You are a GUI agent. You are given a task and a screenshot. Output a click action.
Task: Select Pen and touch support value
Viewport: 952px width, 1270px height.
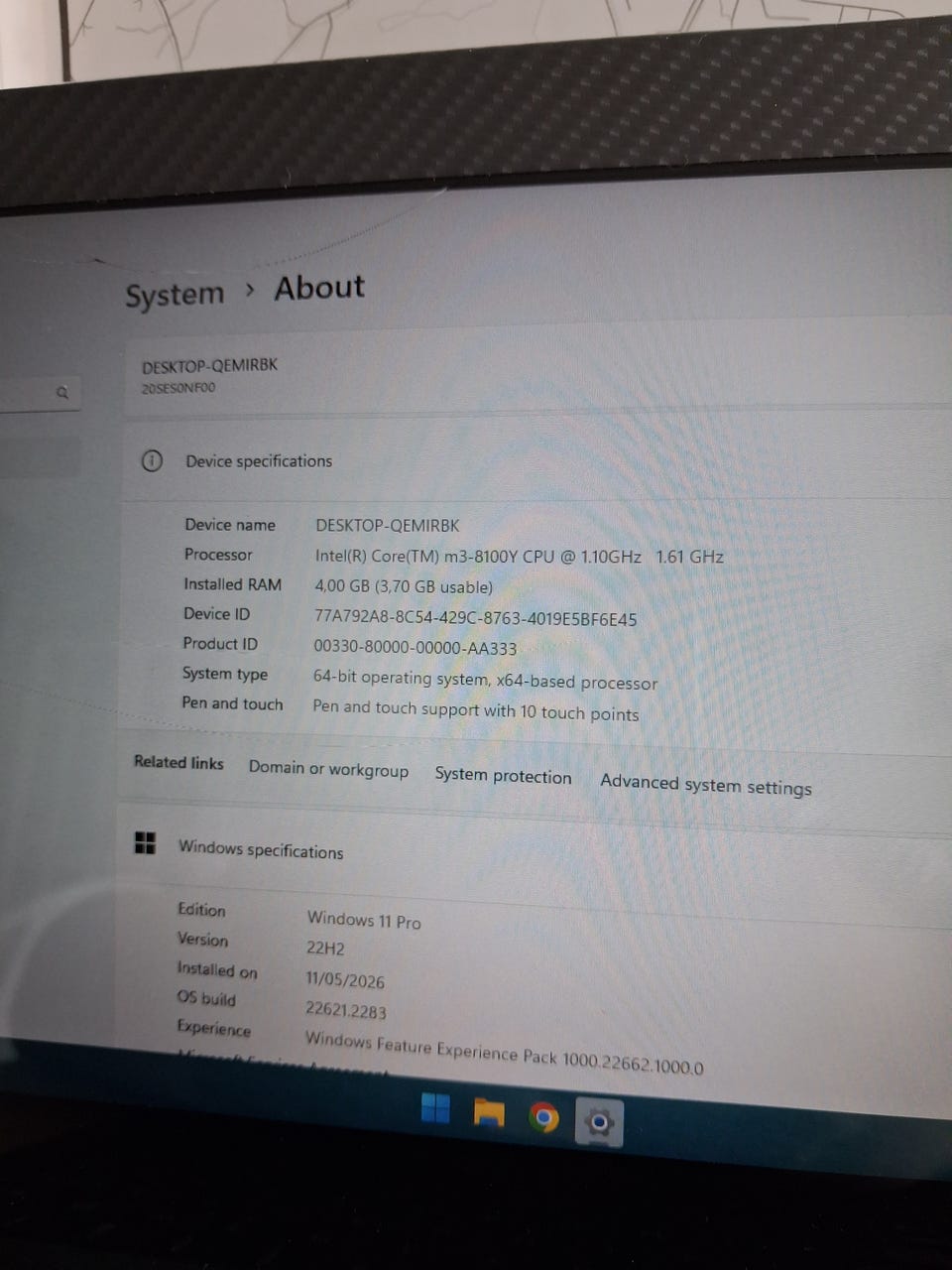click(476, 710)
